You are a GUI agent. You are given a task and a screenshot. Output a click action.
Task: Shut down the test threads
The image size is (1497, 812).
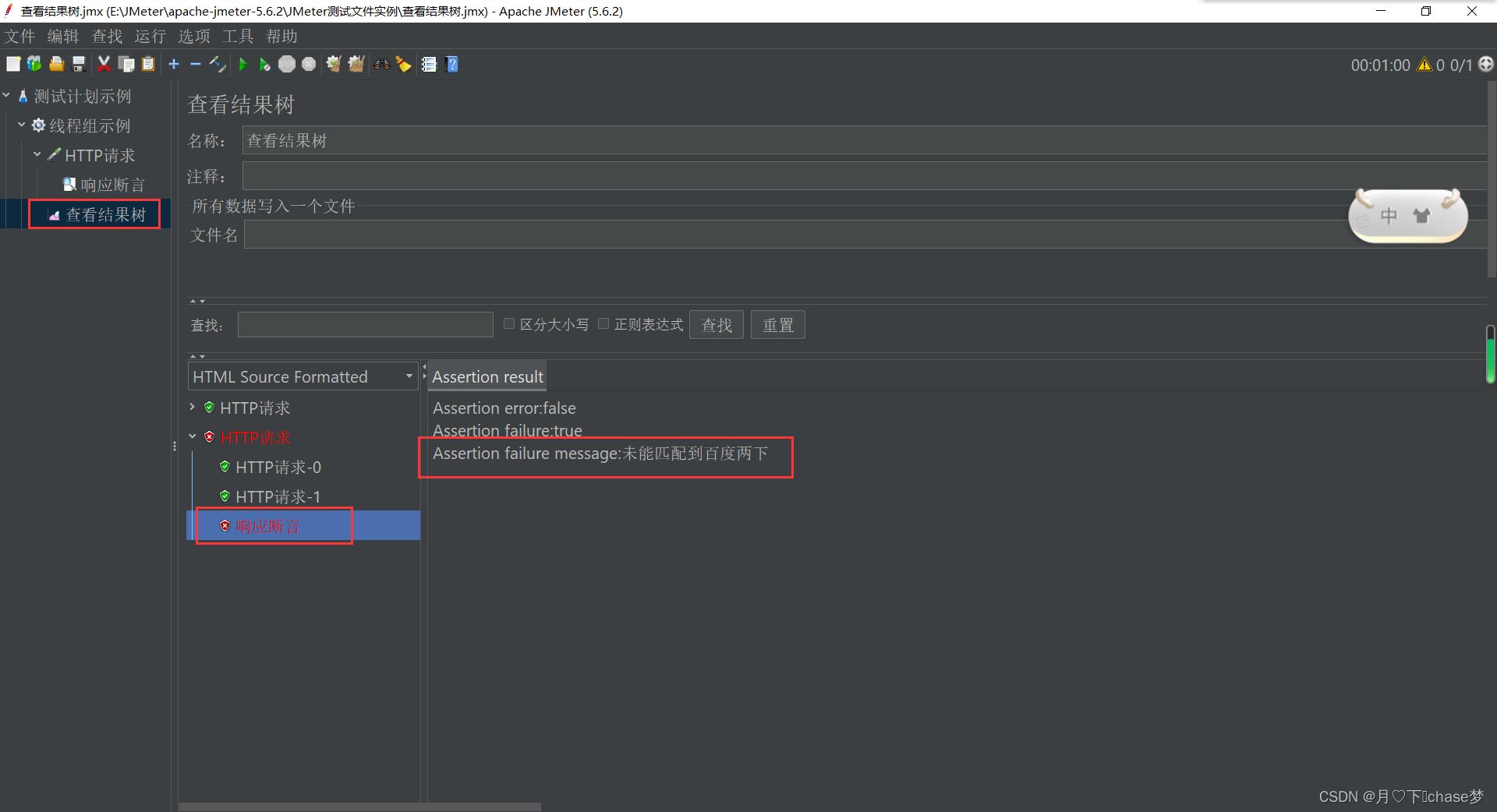click(309, 65)
